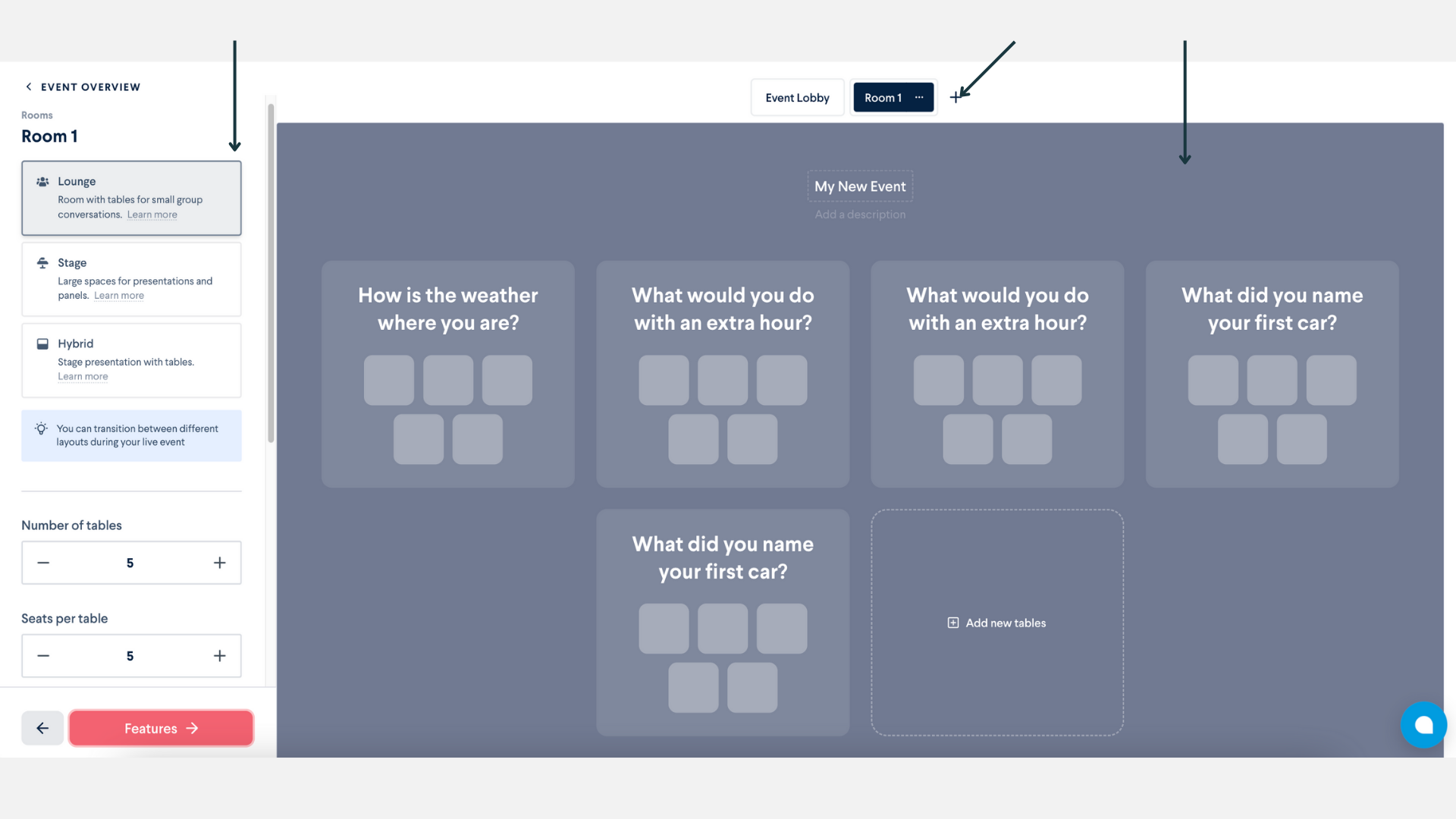1456x819 pixels.
Task: Select the Lounge room layout
Action: click(x=131, y=198)
